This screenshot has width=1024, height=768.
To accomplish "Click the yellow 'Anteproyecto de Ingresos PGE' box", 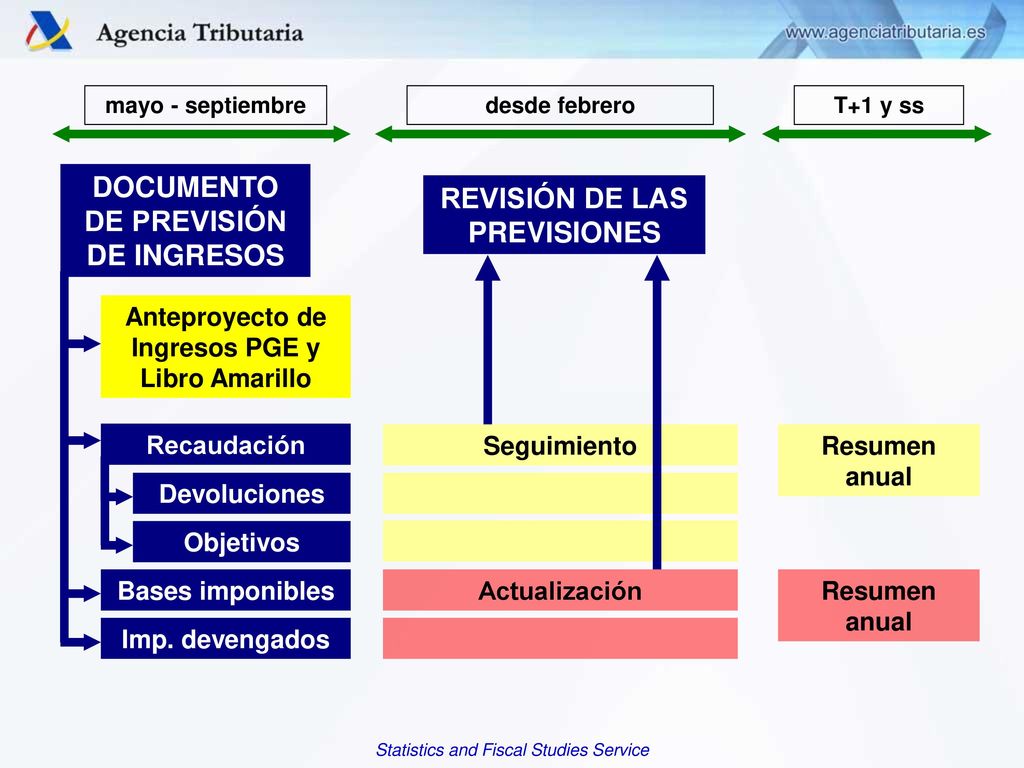I will pos(225,347).
